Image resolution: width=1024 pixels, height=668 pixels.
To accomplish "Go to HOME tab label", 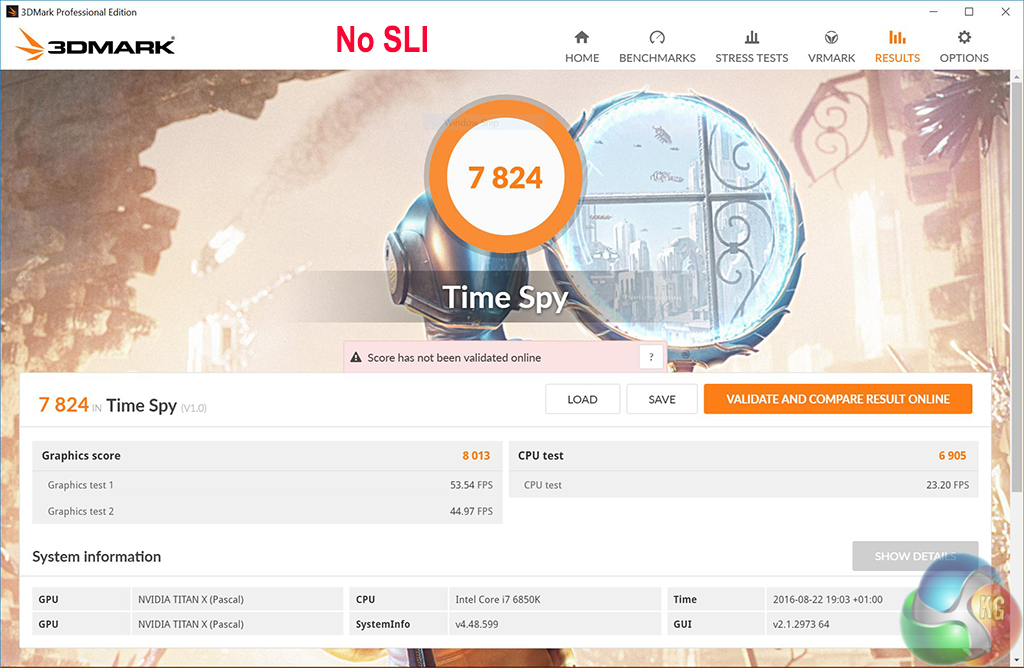I will tap(582, 58).
